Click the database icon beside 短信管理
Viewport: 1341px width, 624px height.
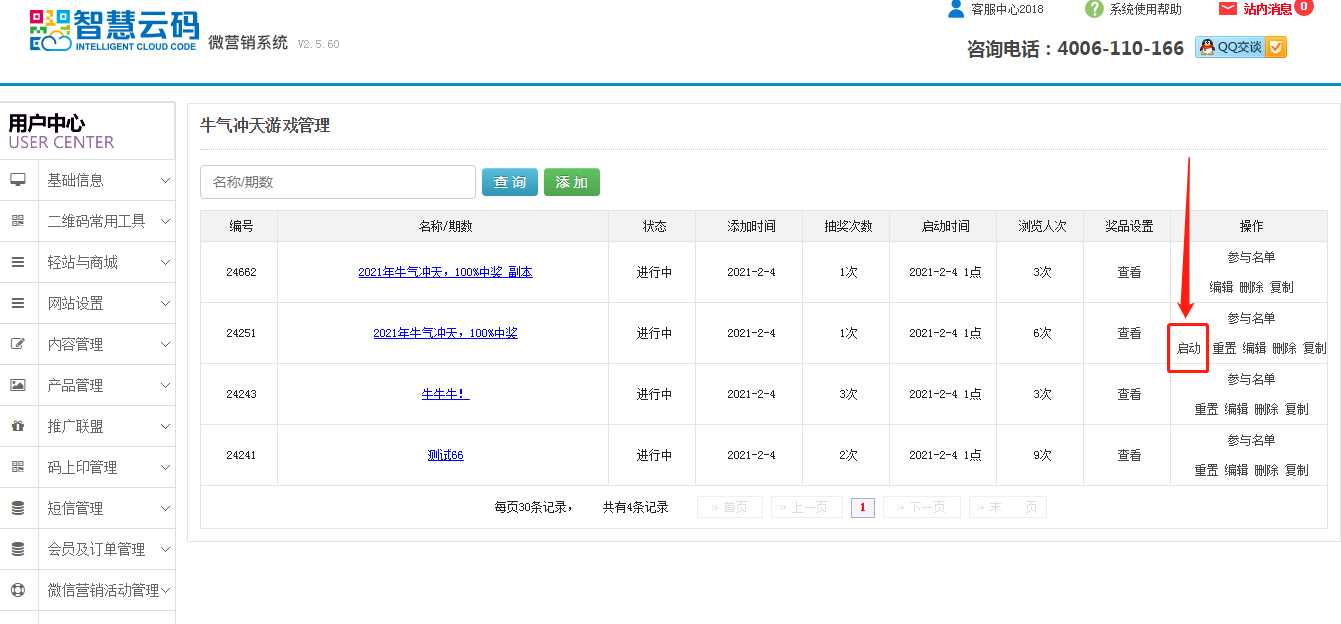tap(18, 508)
